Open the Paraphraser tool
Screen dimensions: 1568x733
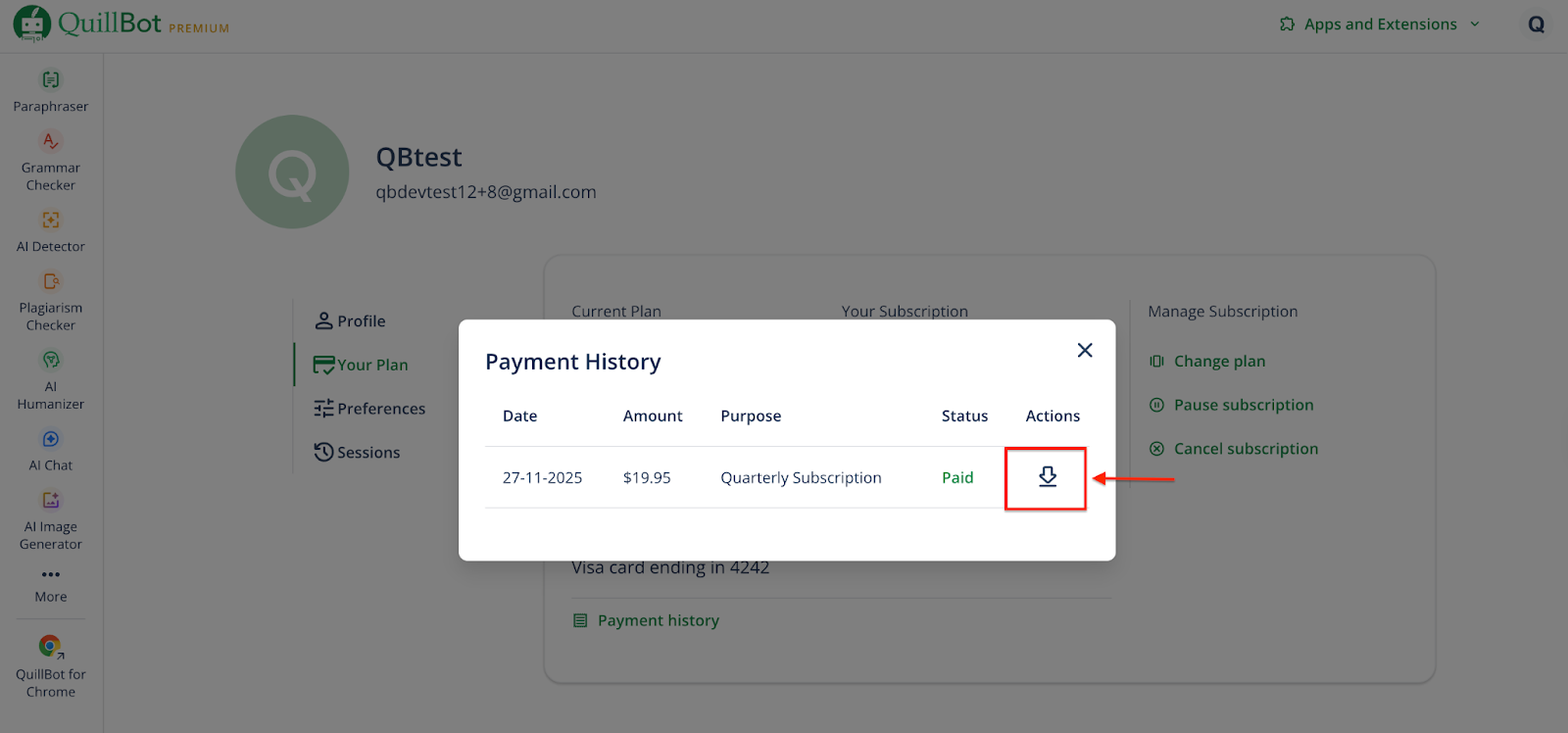click(51, 90)
